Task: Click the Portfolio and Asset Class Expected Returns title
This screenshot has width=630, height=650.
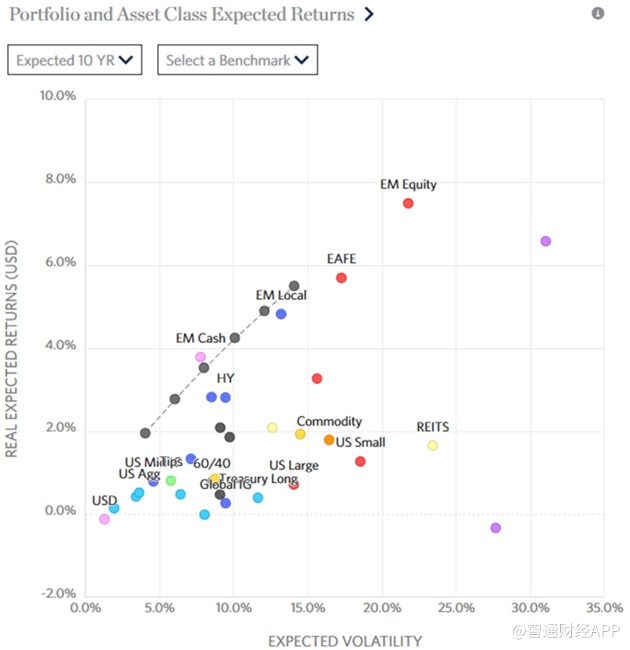Action: tap(181, 15)
